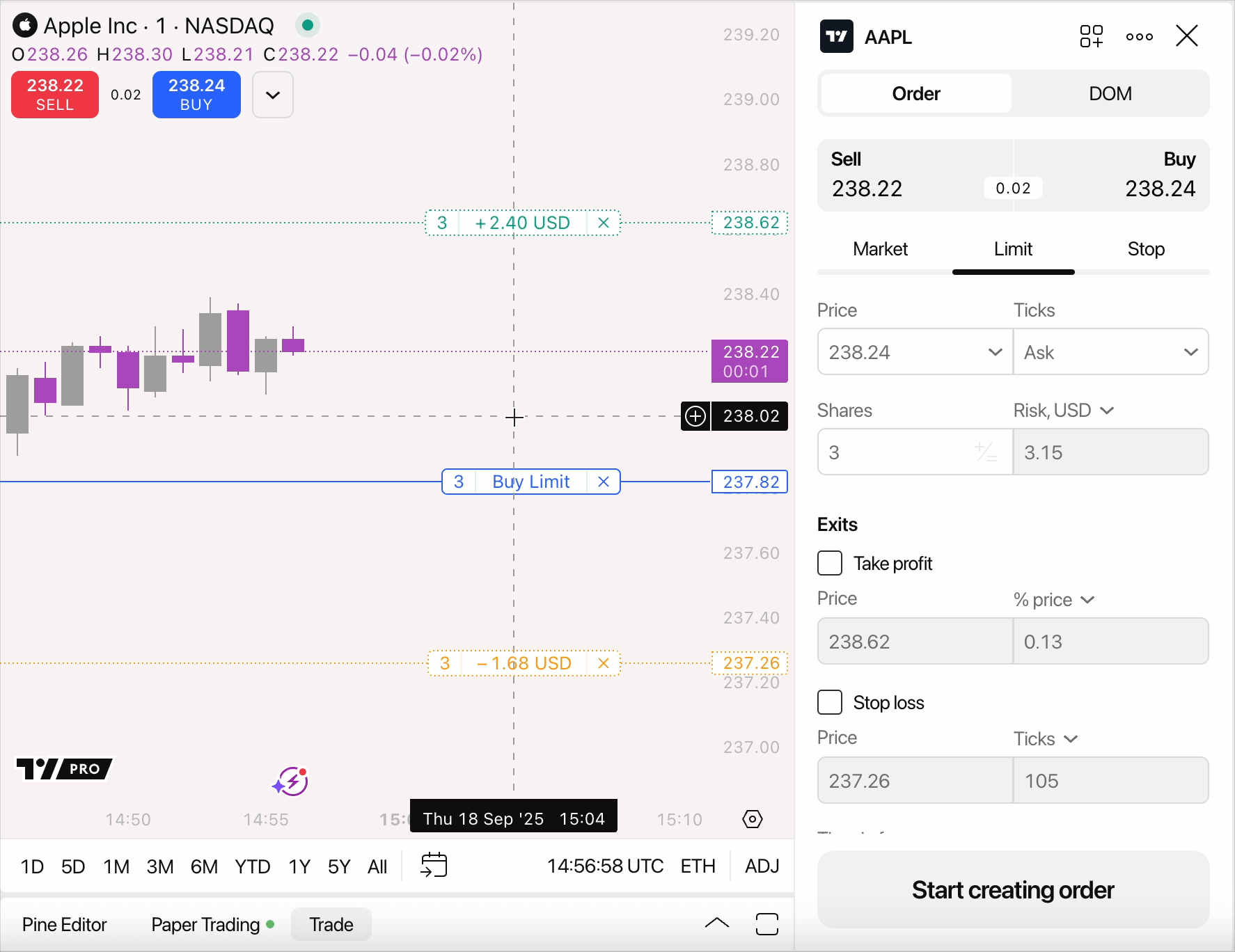Switch to the DOM tab
1235x952 pixels.
click(x=1110, y=93)
